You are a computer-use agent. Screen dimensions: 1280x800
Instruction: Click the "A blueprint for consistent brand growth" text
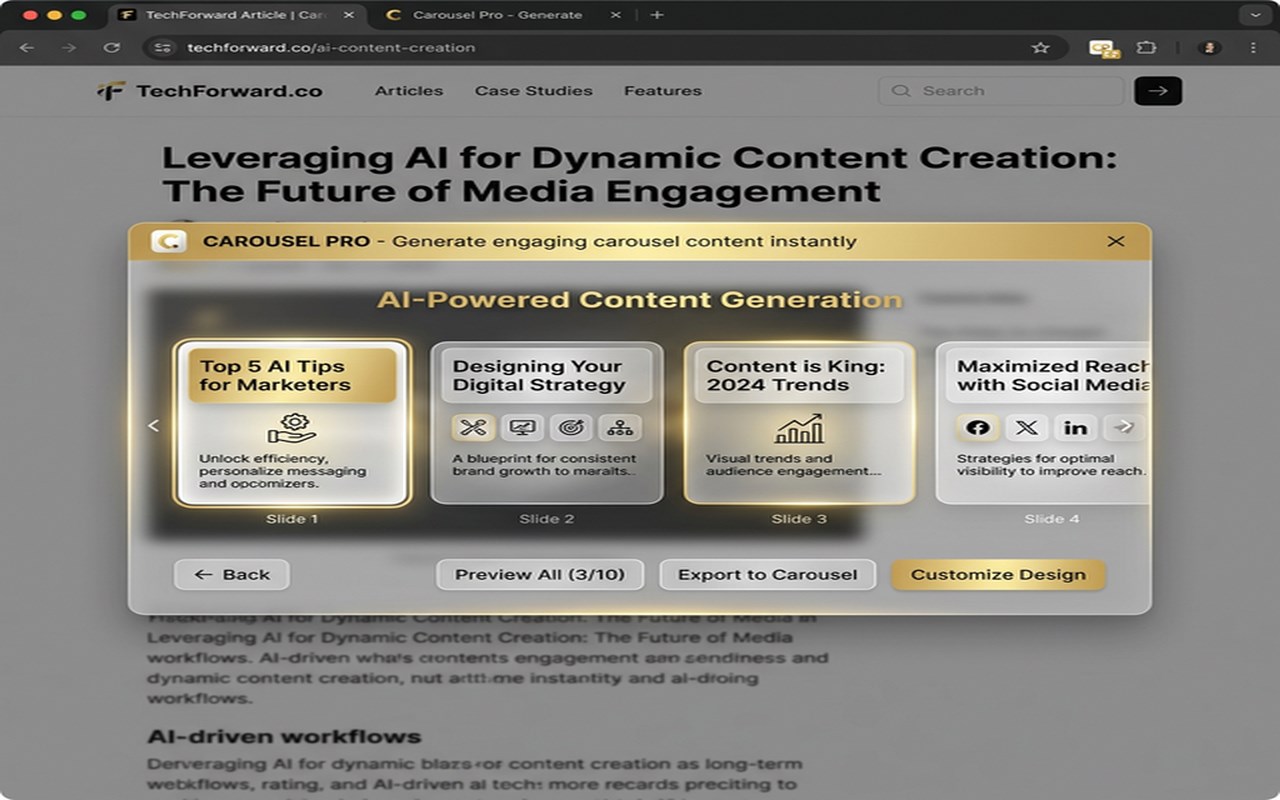tap(544, 465)
